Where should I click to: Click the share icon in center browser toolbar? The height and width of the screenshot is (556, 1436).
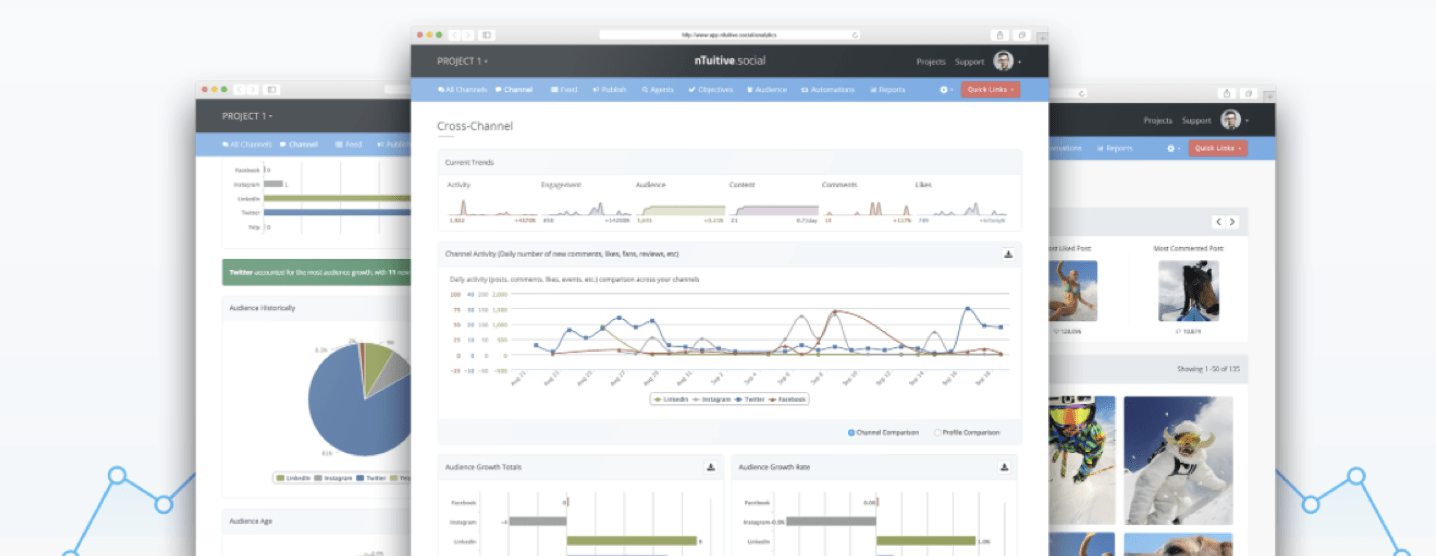click(x=999, y=35)
